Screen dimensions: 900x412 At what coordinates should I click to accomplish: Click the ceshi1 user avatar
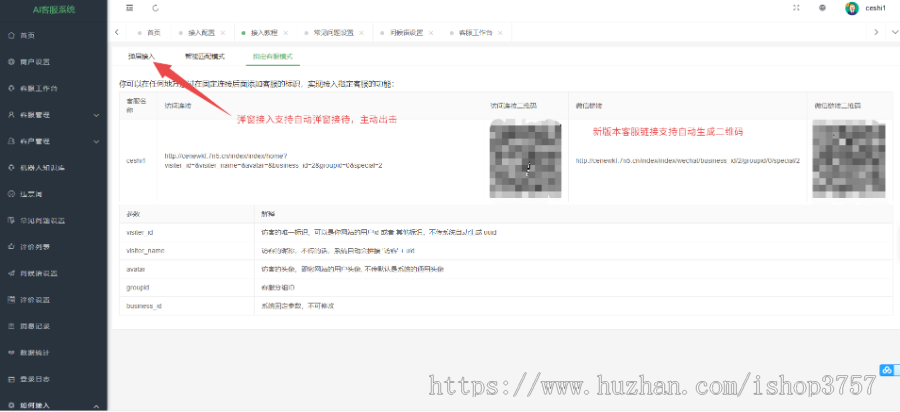pos(852,8)
